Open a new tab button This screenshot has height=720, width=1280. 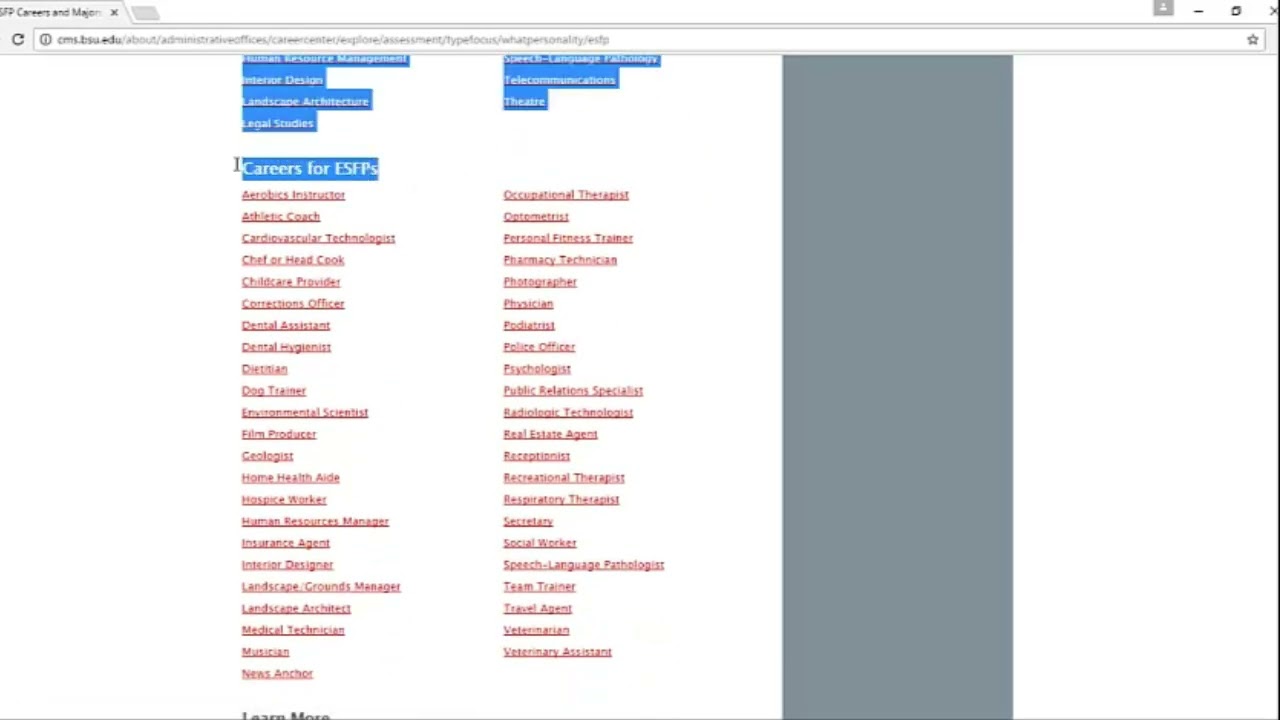click(x=145, y=13)
